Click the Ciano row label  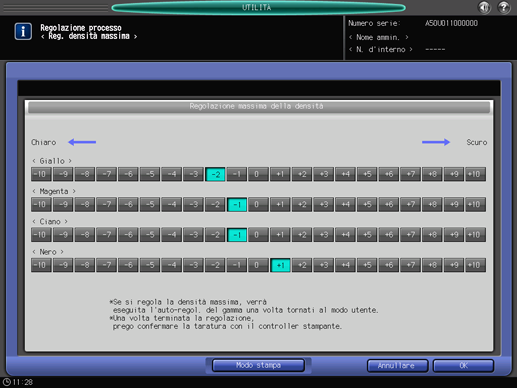tap(50, 222)
